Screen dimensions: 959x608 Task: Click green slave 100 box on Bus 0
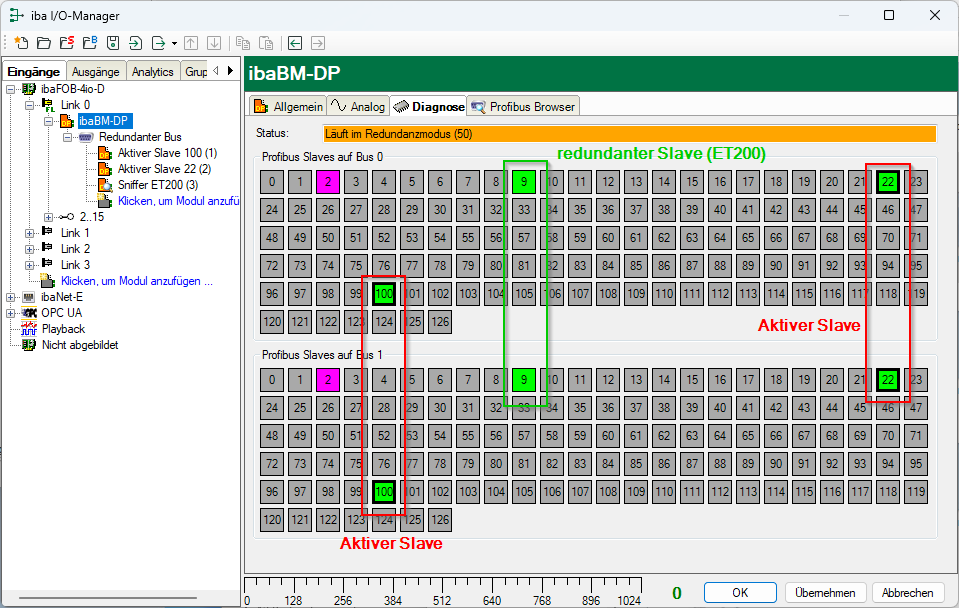pyautogui.click(x=384, y=294)
